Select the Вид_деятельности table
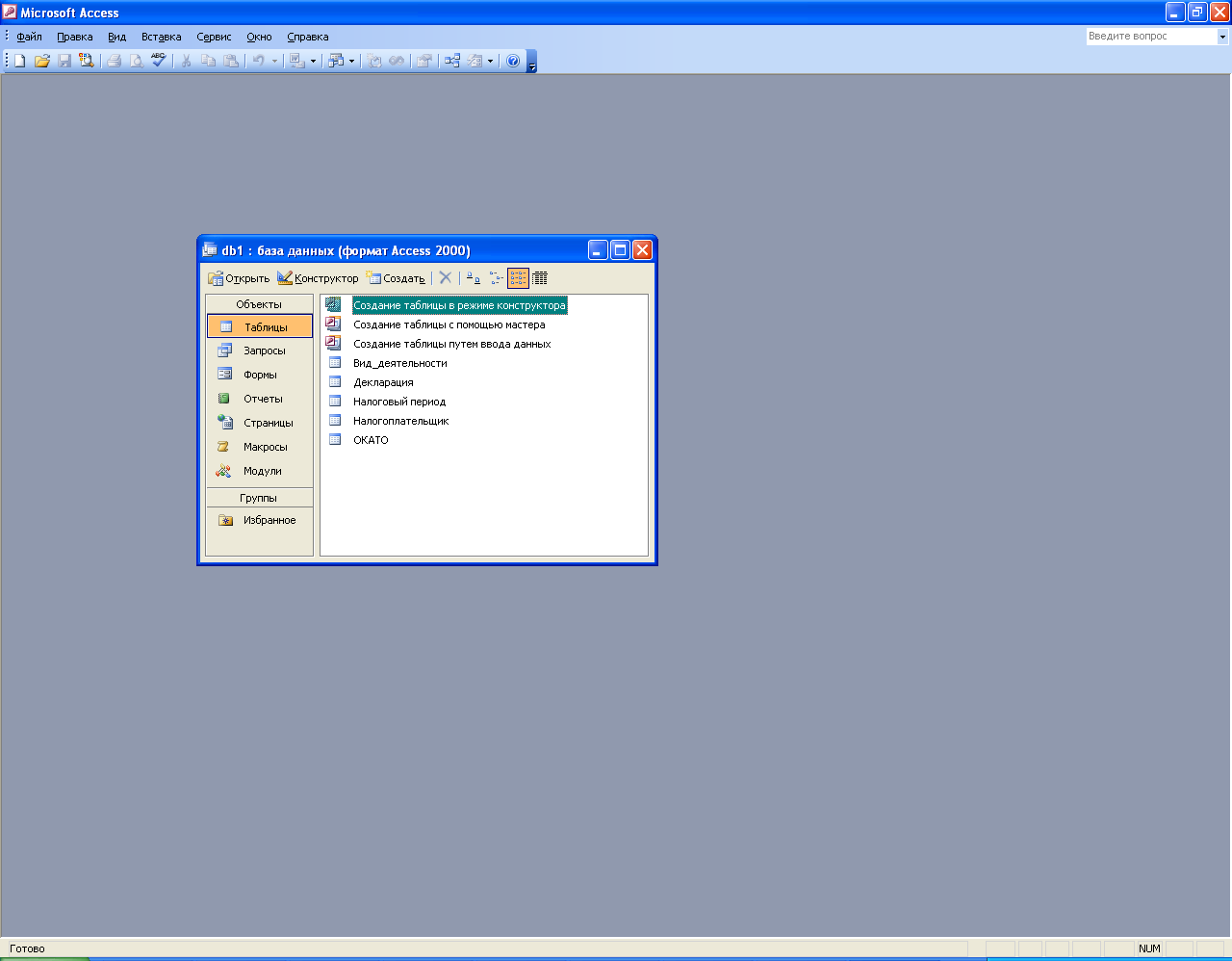The width and height of the screenshot is (1232, 961). click(399, 363)
